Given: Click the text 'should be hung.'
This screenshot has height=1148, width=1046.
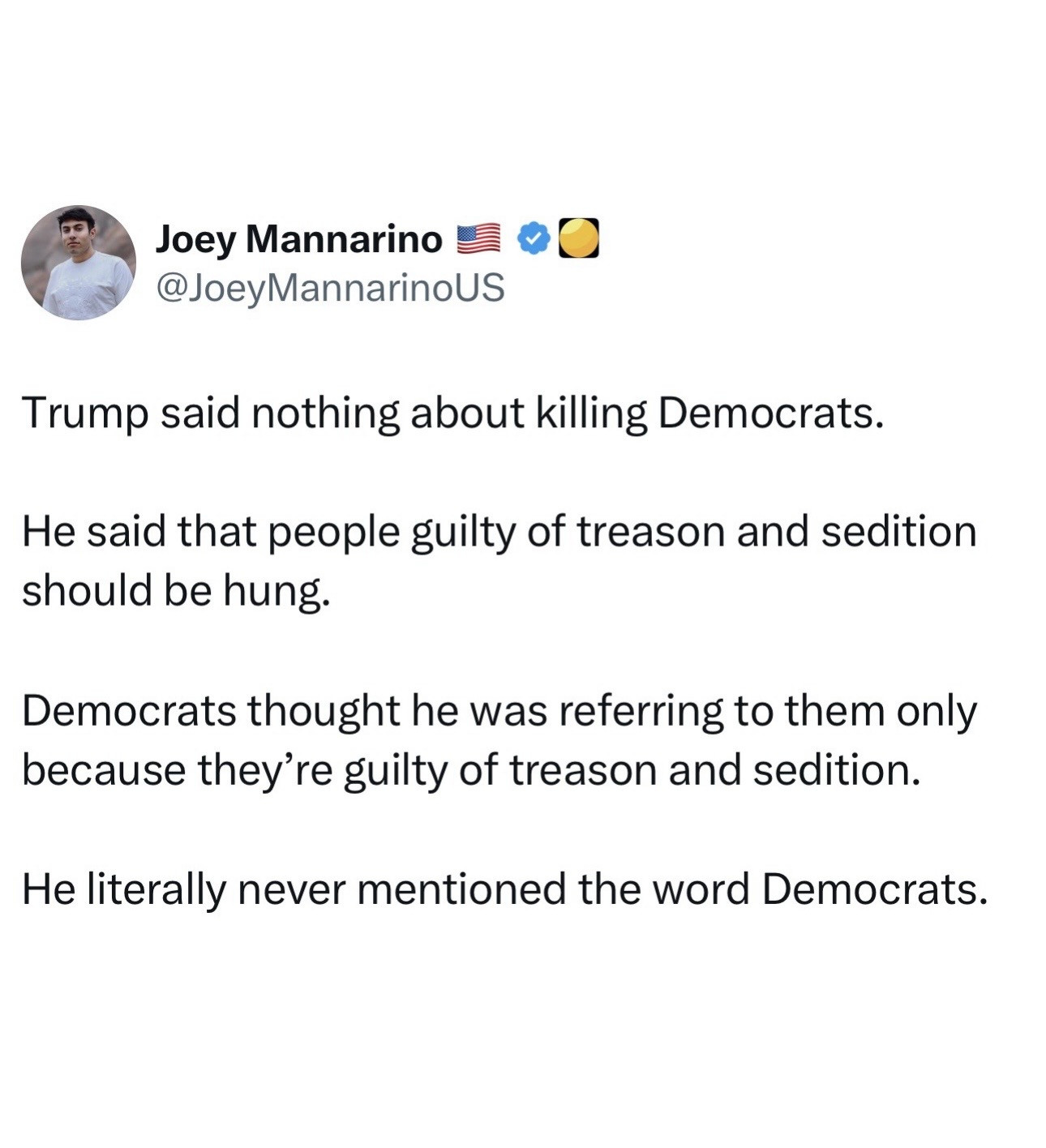Looking at the screenshot, I should [x=176, y=591].
